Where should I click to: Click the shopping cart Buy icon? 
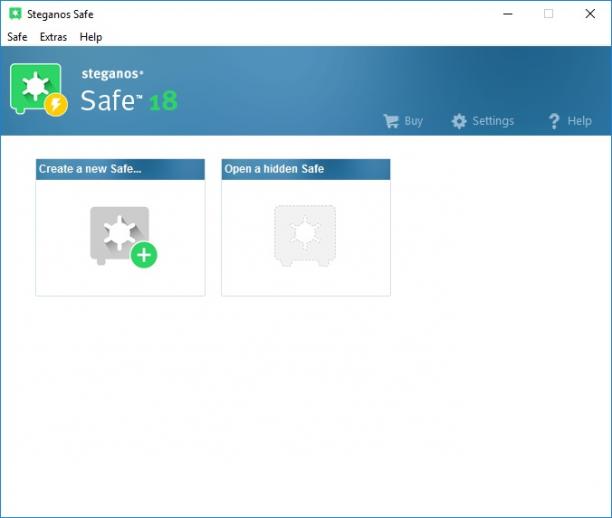391,121
